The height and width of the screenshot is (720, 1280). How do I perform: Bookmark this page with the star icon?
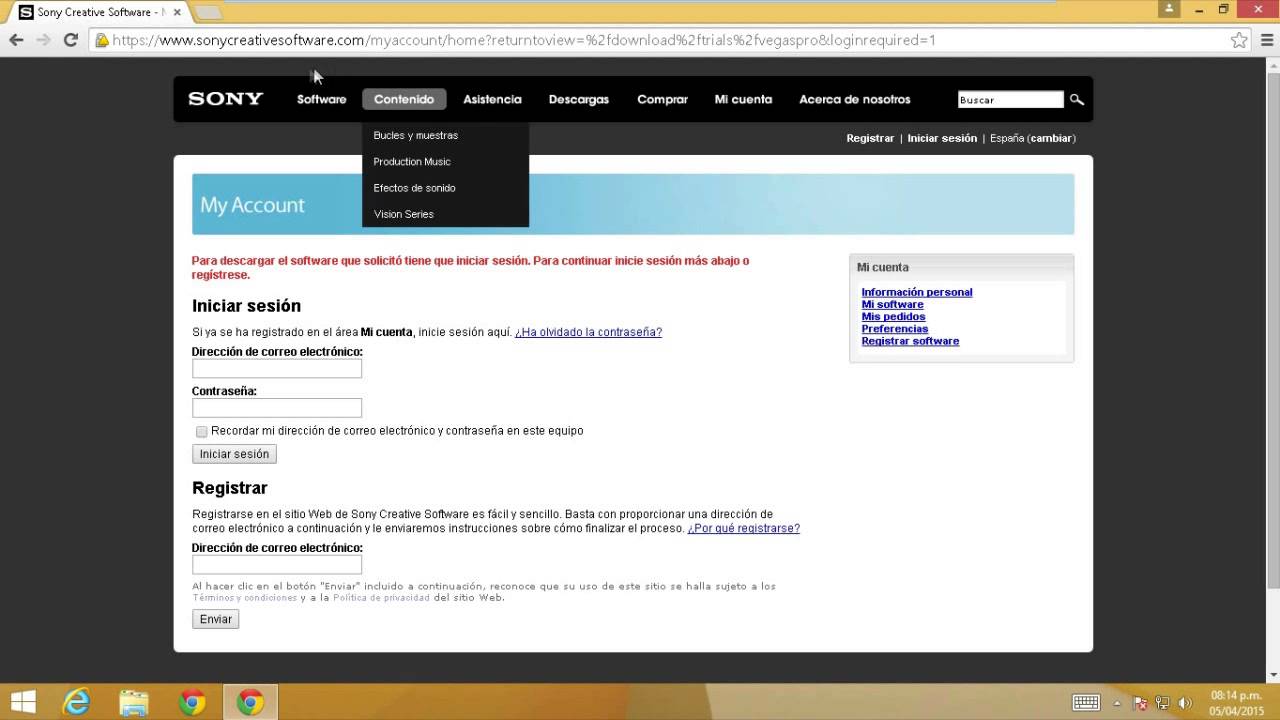pos(1239,40)
